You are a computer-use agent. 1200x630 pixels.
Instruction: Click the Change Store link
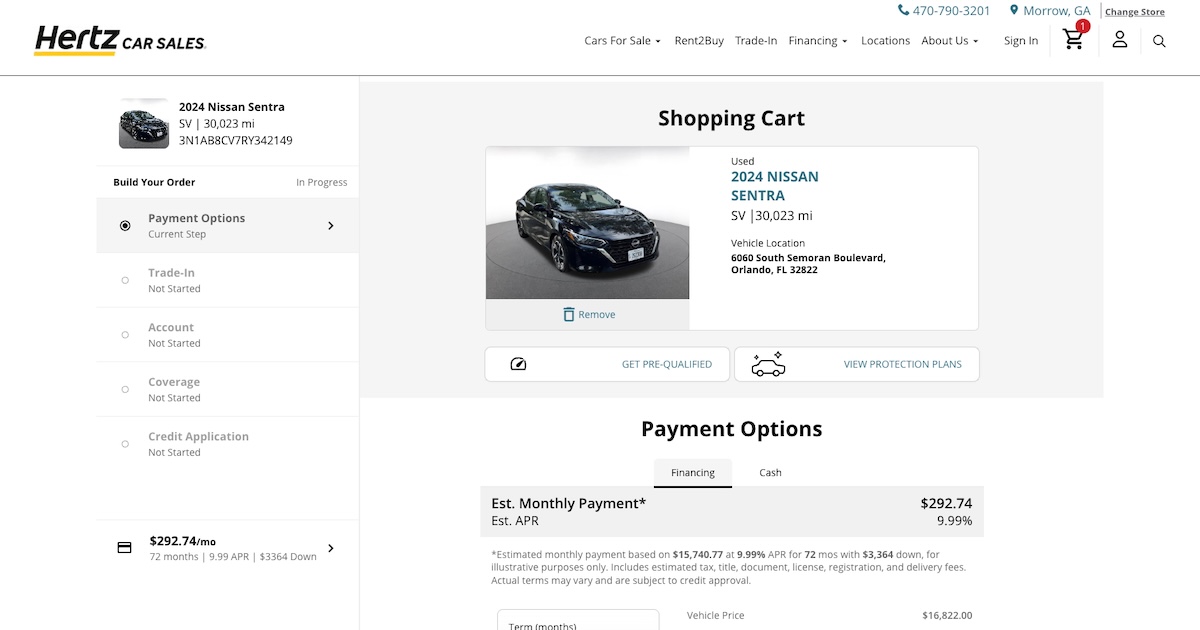click(x=1134, y=12)
